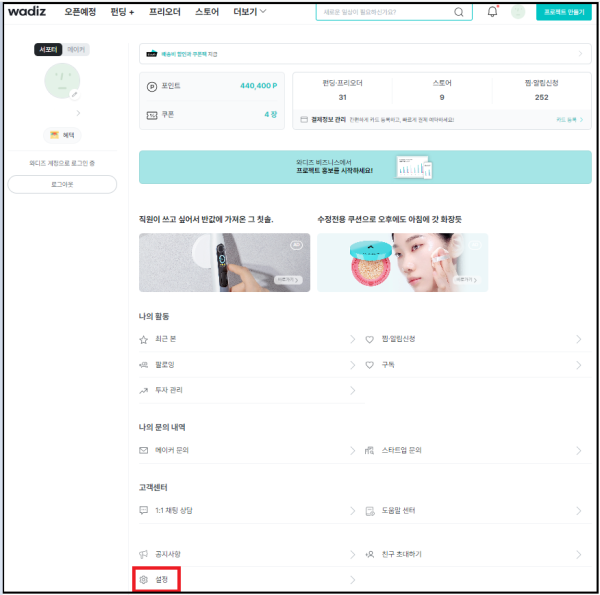
Task: Switch to 서포터 mode toggle
Action: click(x=48, y=49)
